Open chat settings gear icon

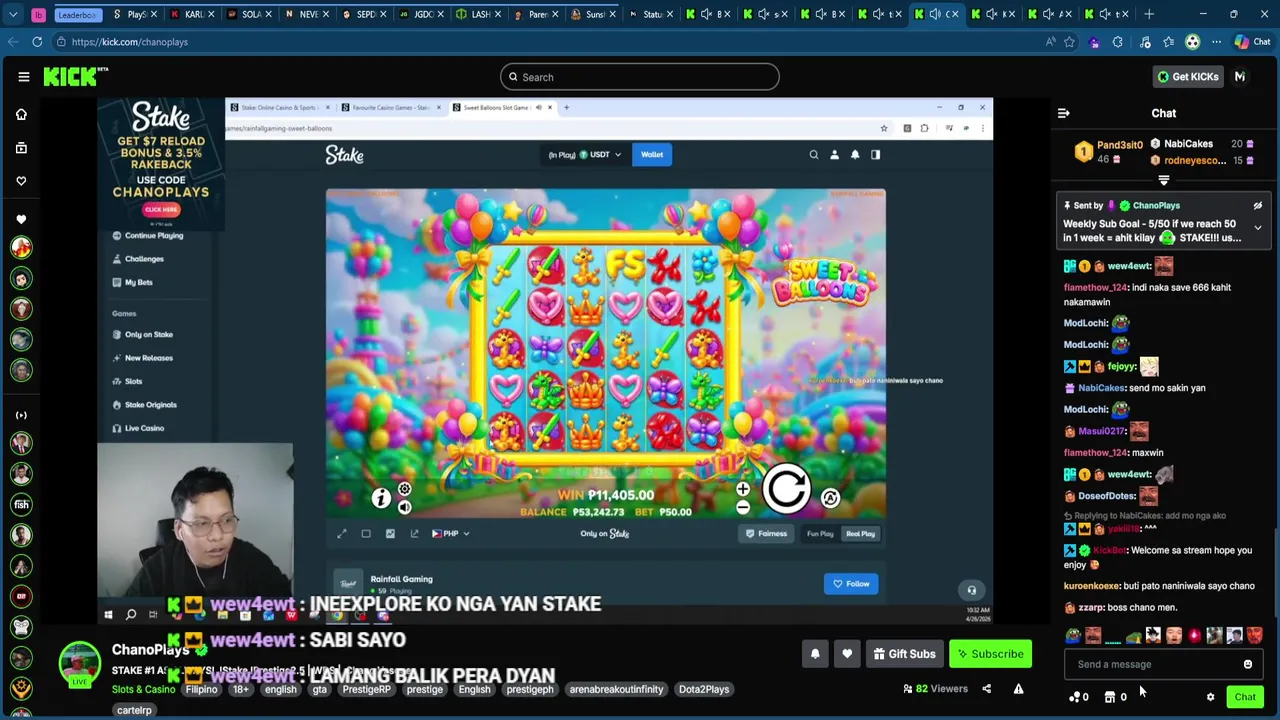coord(1210,697)
